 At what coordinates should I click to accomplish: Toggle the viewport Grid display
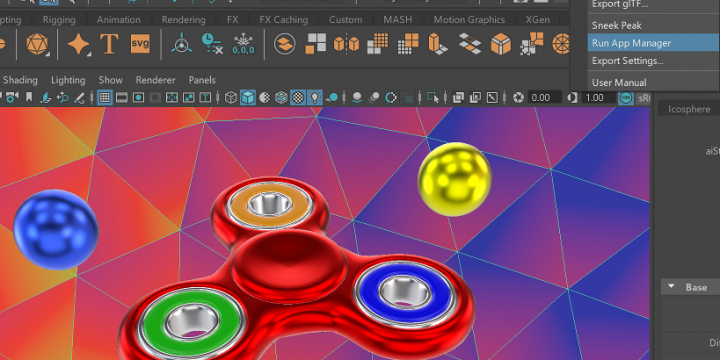[105, 97]
